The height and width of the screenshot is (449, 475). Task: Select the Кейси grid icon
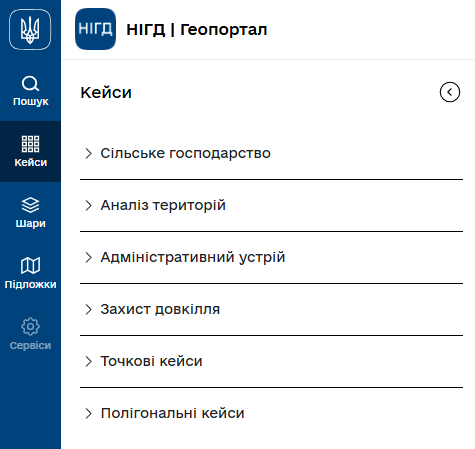pyautogui.click(x=30, y=144)
